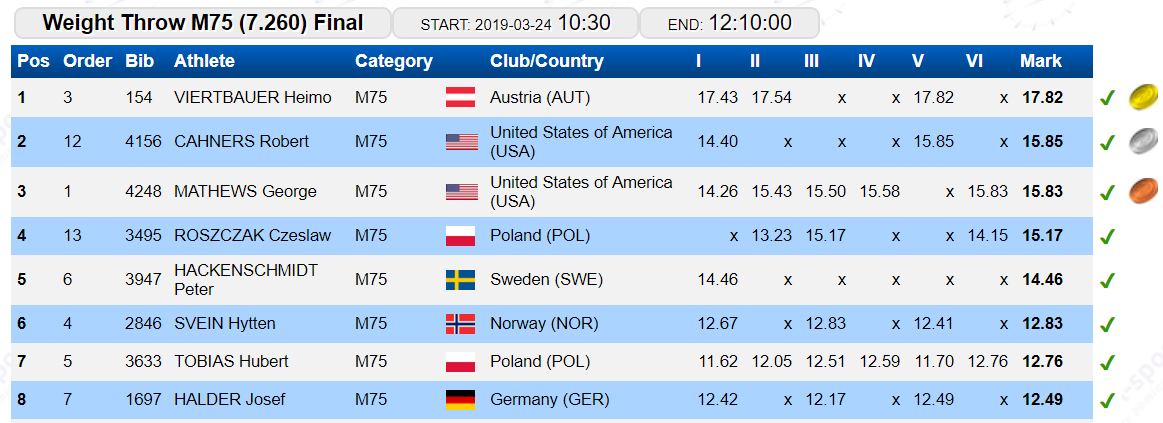Screen dimensions: 1163x423
Task: Click the USA flag beside Cahners Robert
Action: tap(461, 142)
